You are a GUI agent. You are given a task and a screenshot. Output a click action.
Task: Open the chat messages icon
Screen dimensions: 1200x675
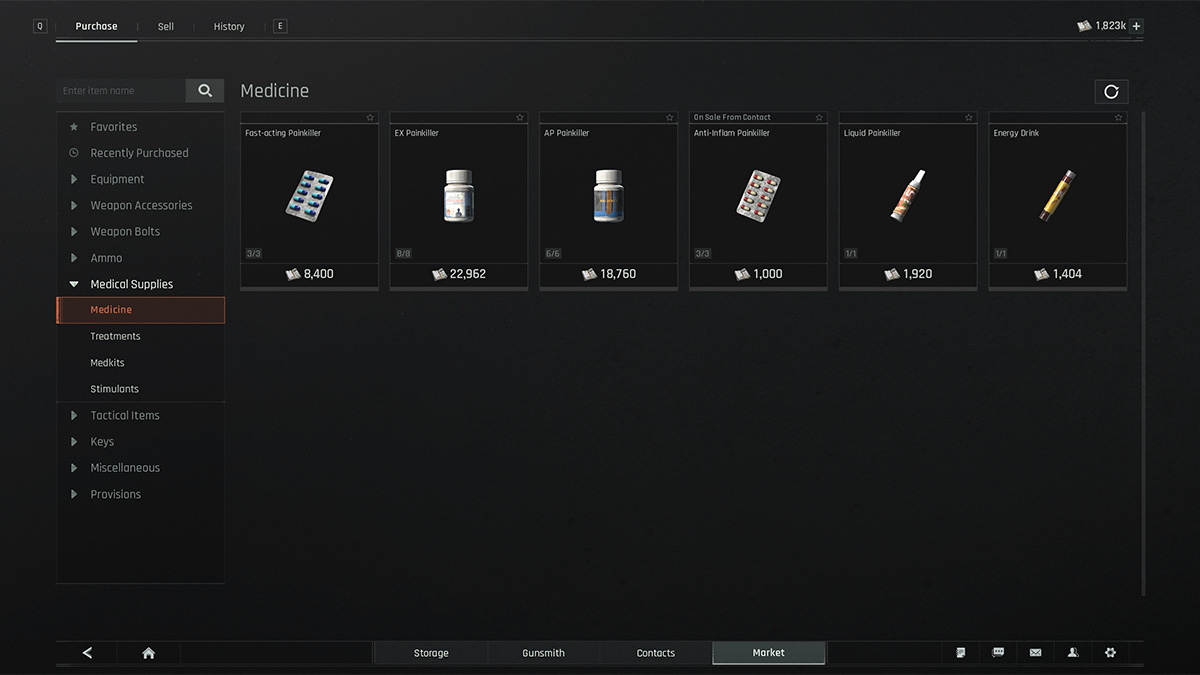point(998,653)
